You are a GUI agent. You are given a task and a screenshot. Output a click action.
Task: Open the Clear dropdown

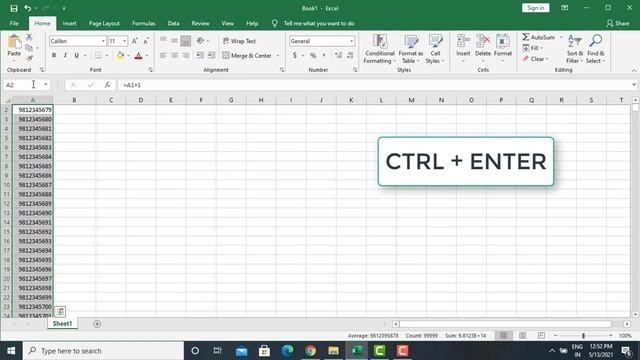(x=536, y=59)
